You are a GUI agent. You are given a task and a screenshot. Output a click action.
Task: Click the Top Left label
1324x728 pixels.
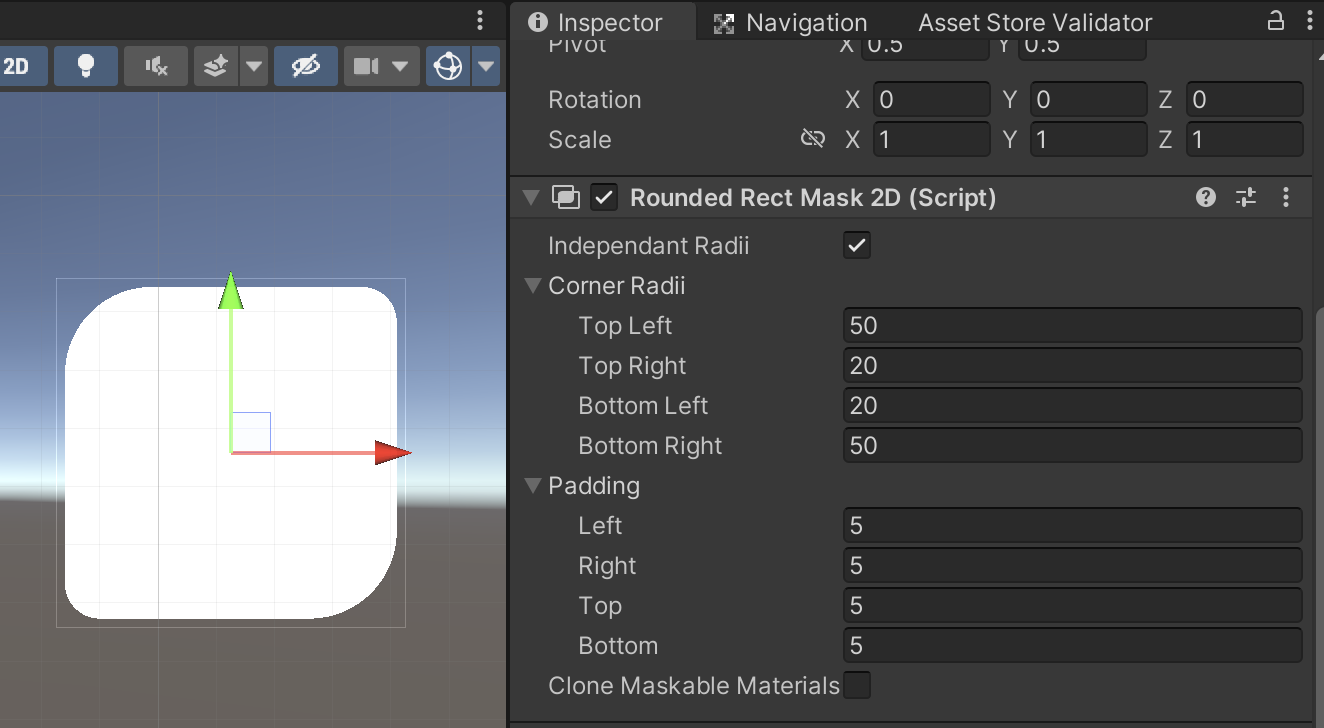click(625, 326)
